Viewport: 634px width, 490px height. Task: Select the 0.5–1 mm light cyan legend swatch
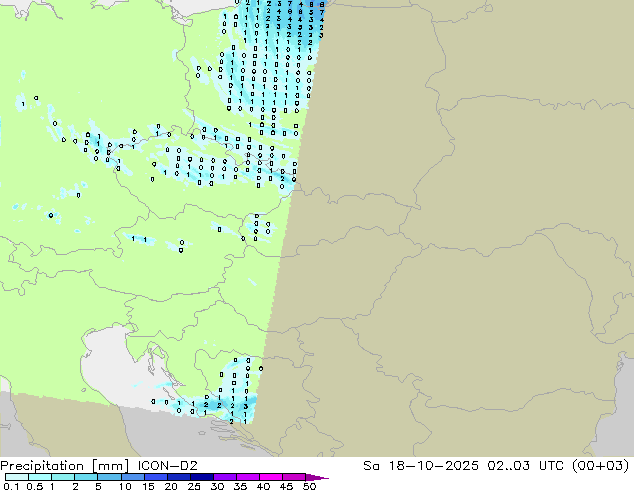(40, 477)
